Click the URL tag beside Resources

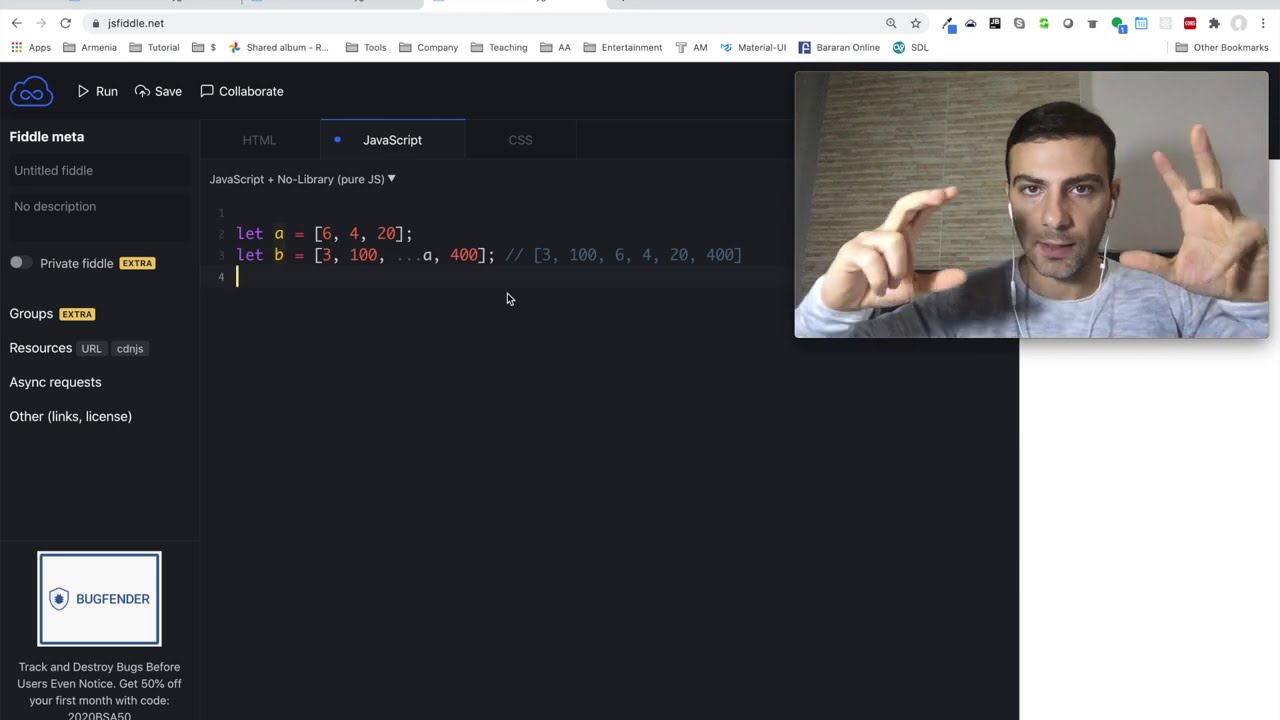coord(91,349)
